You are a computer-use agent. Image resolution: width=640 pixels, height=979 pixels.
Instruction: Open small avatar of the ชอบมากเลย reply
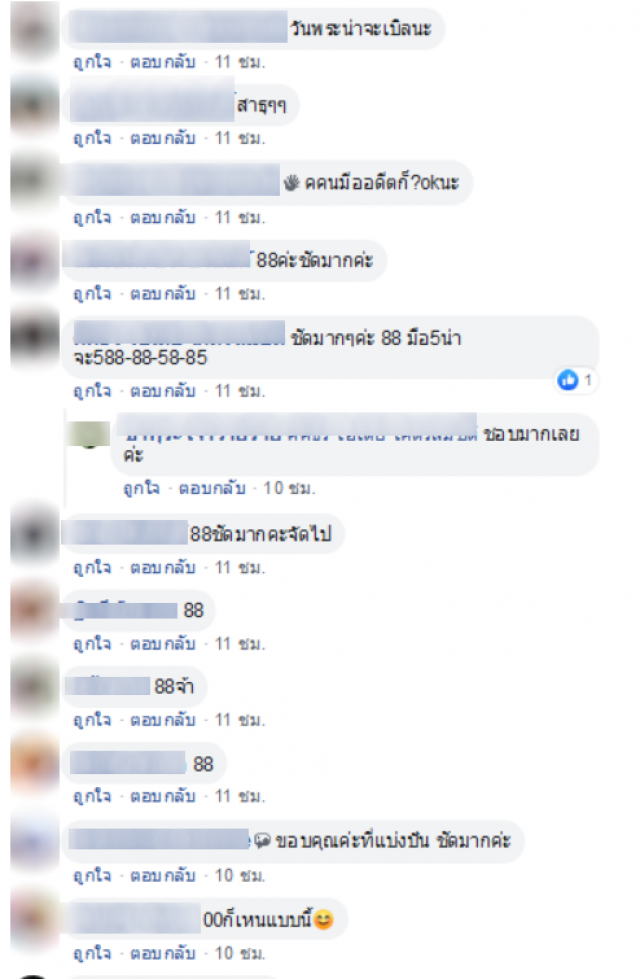[x=88, y=434]
